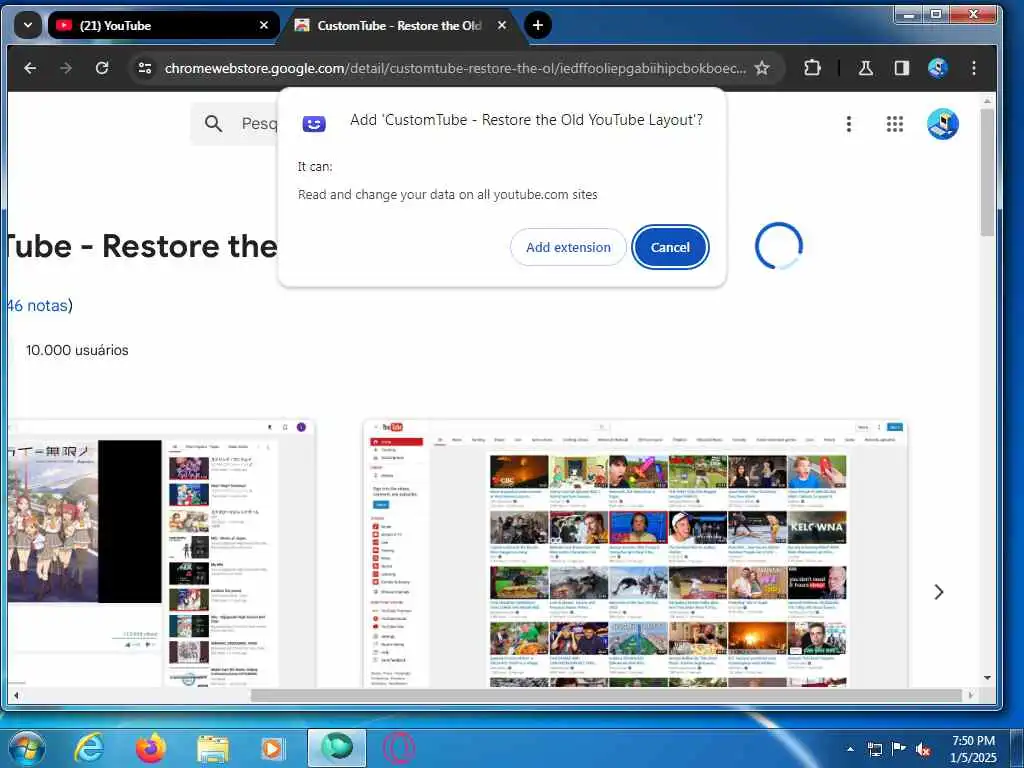Click the muted volume tray icon

pos(923,749)
